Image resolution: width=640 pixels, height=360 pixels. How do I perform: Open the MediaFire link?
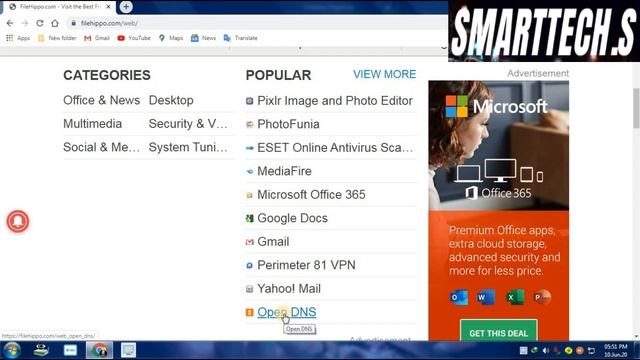click(284, 171)
